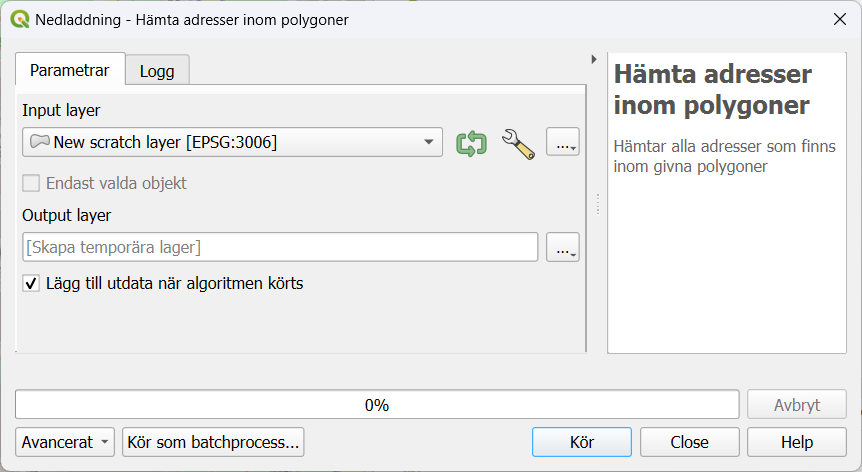This screenshot has width=862, height=472.
Task: Click the Output layer label
Action: [x=67, y=215]
